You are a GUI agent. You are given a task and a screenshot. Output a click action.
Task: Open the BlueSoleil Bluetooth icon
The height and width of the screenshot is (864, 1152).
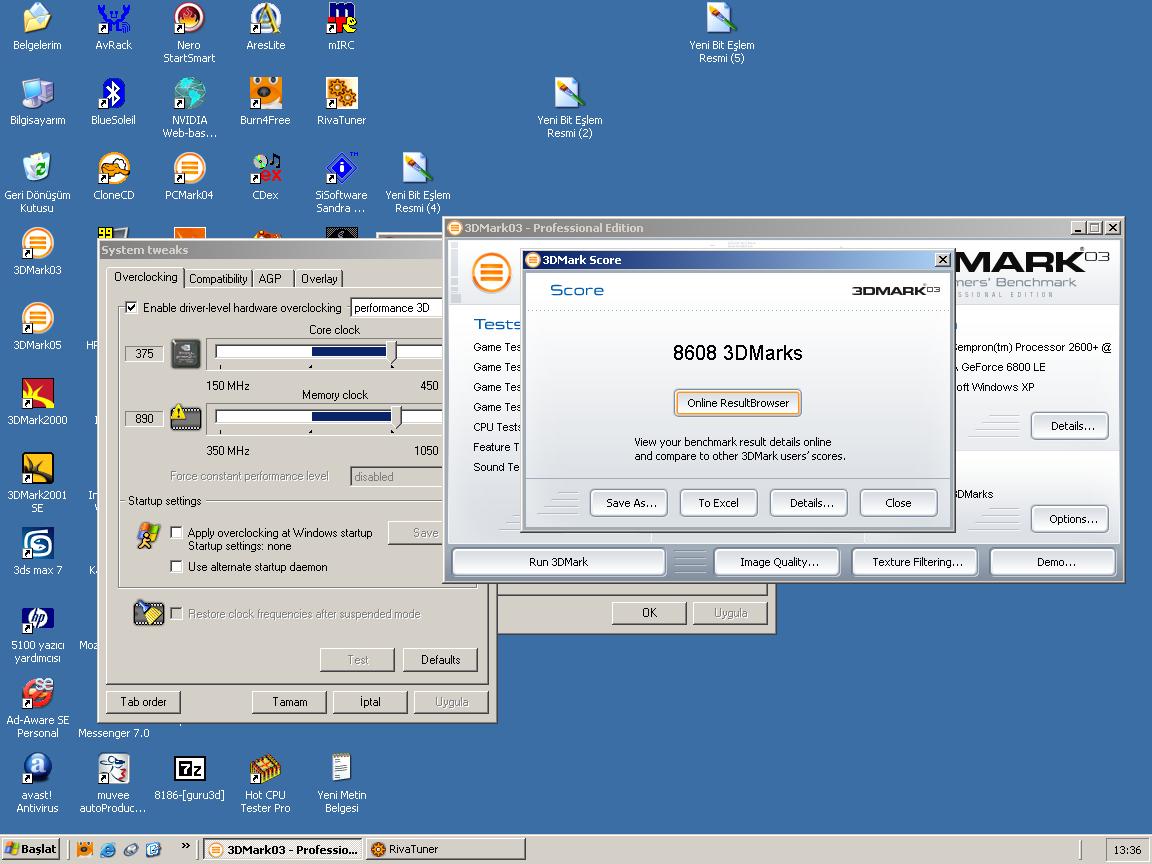point(113,95)
